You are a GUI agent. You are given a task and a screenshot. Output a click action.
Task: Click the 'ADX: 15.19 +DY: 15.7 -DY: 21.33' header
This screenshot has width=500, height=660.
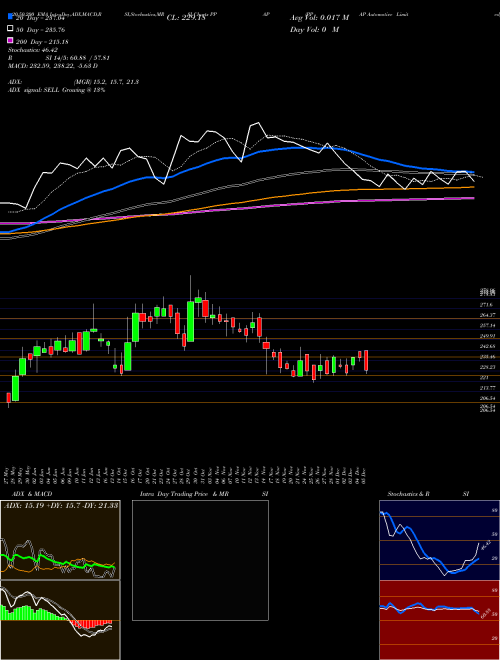click(x=61, y=506)
